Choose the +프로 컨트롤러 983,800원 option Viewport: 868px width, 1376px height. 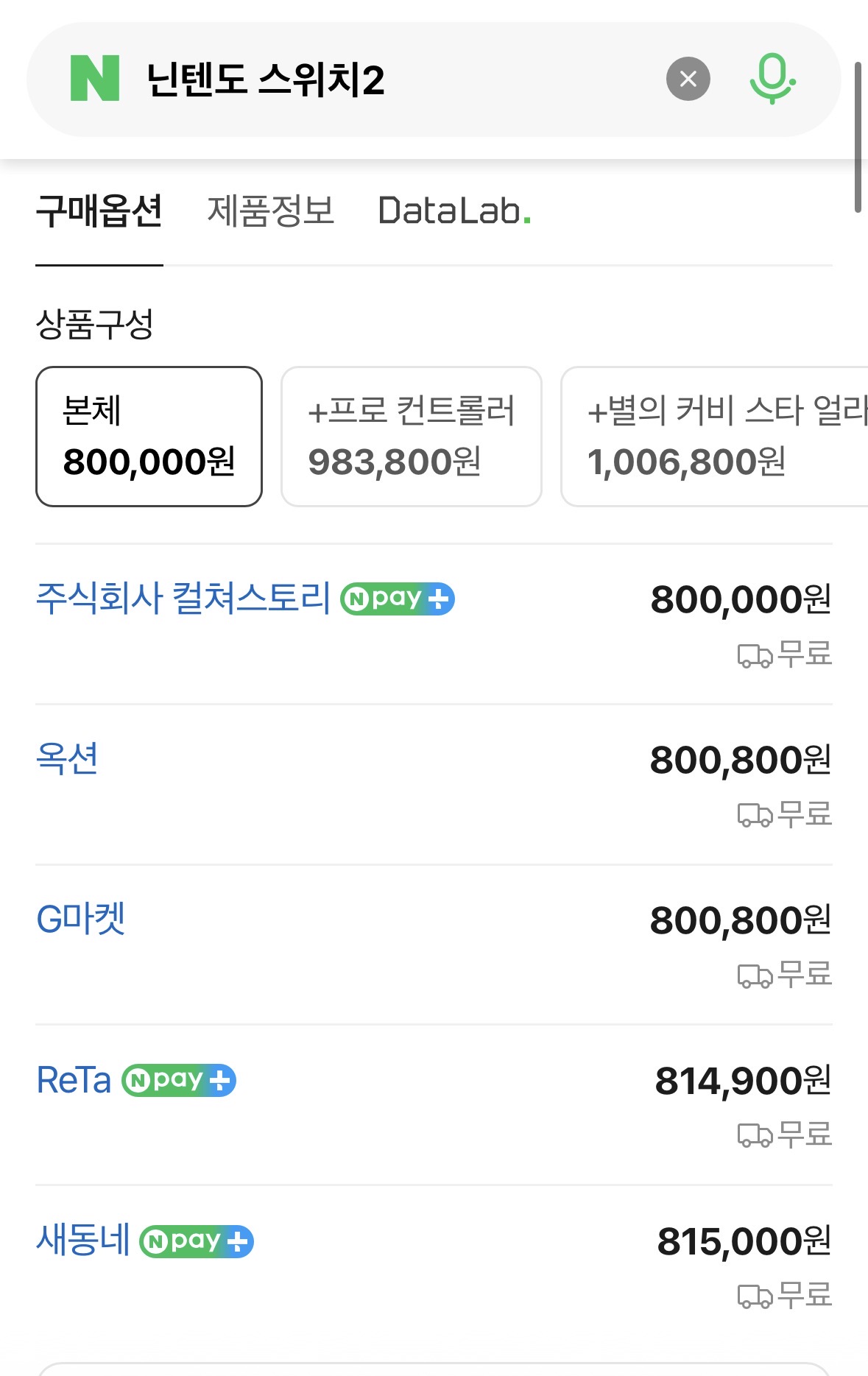pos(411,437)
